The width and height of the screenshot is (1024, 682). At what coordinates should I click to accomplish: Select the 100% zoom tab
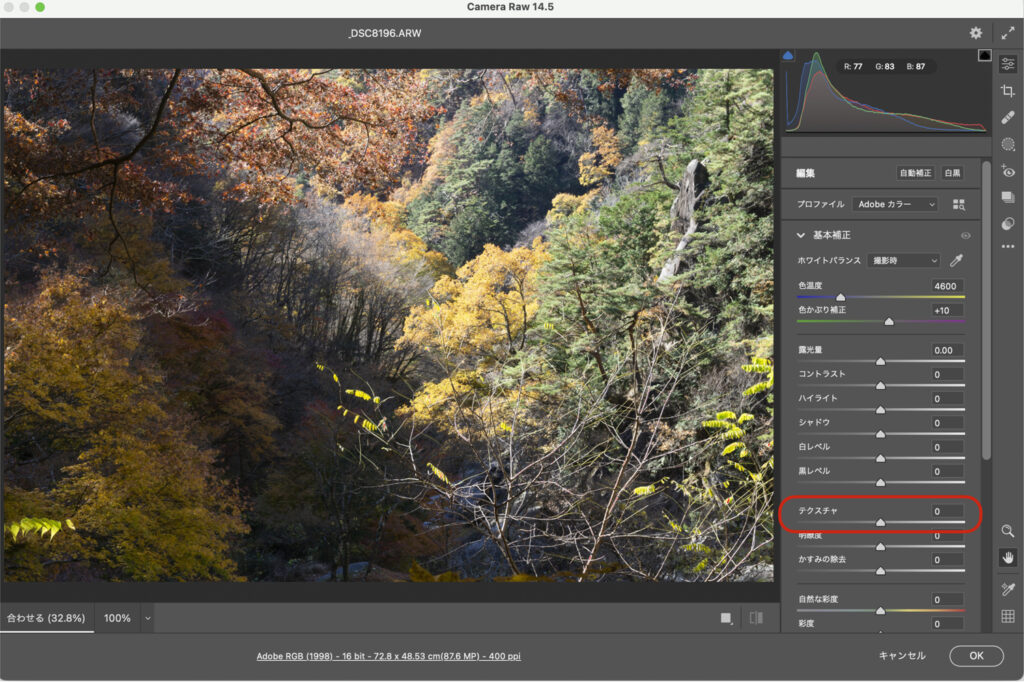pyautogui.click(x=117, y=618)
